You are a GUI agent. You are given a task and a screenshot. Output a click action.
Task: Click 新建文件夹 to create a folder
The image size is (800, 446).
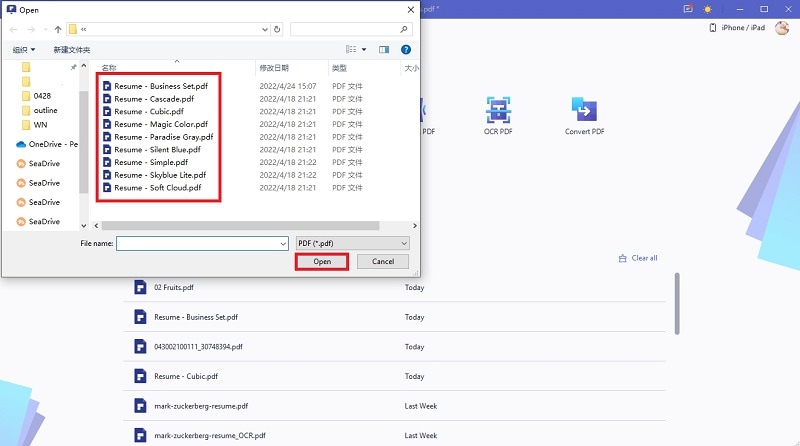click(x=72, y=49)
